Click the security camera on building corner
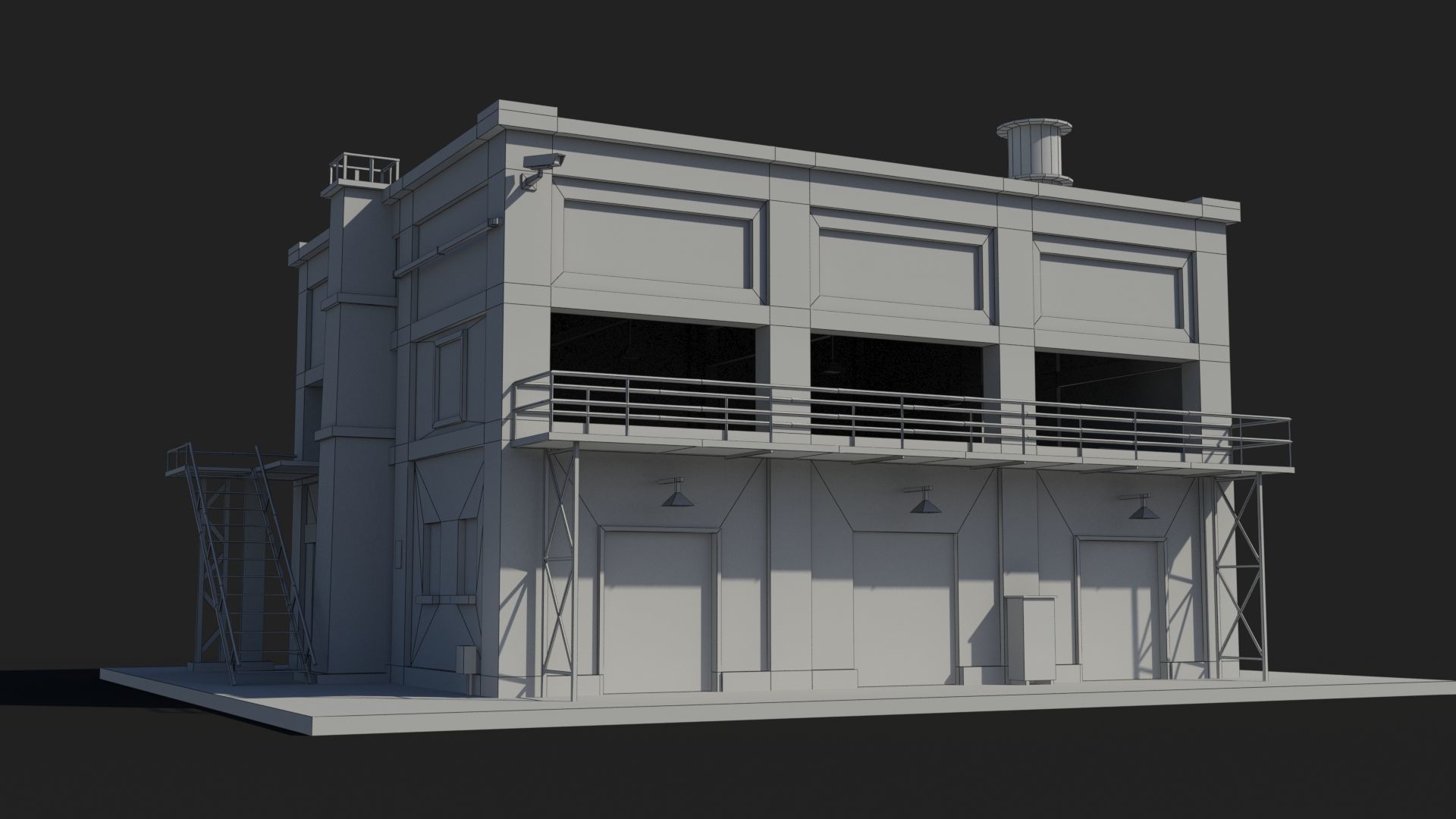Screen dimensions: 1456x819 tap(542, 162)
